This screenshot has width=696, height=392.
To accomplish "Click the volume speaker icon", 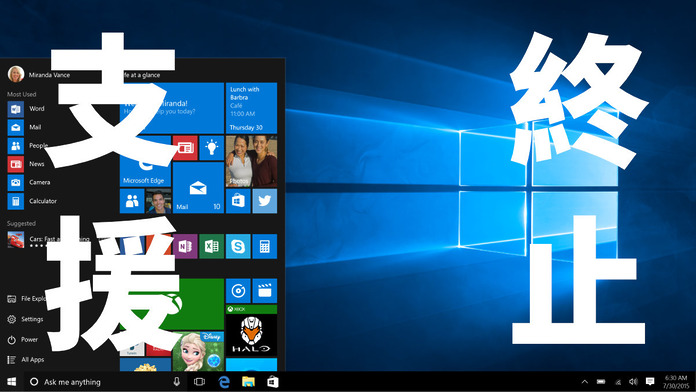I will pyautogui.click(x=633, y=382).
